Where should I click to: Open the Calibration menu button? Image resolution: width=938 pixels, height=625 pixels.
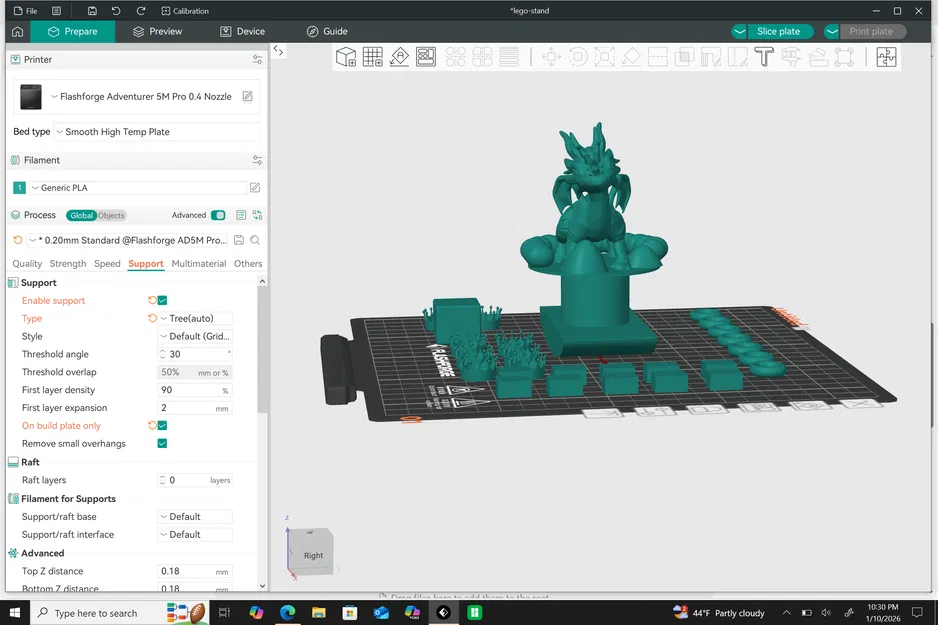185,11
